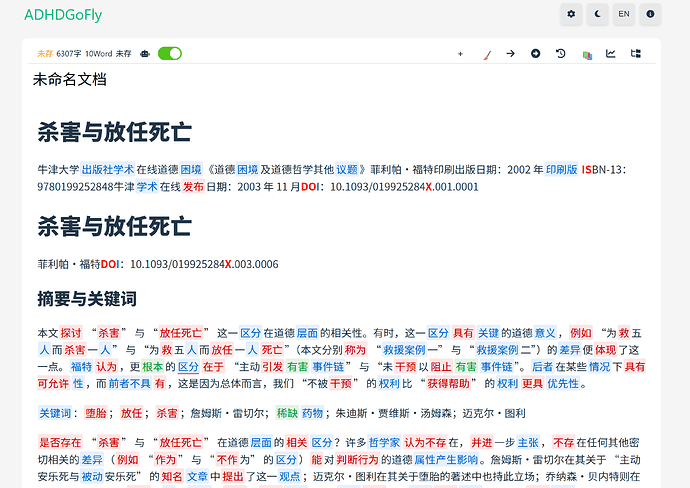Click the red brush clear icon
Image resolution: width=690 pixels, height=488 pixels.
487,54
